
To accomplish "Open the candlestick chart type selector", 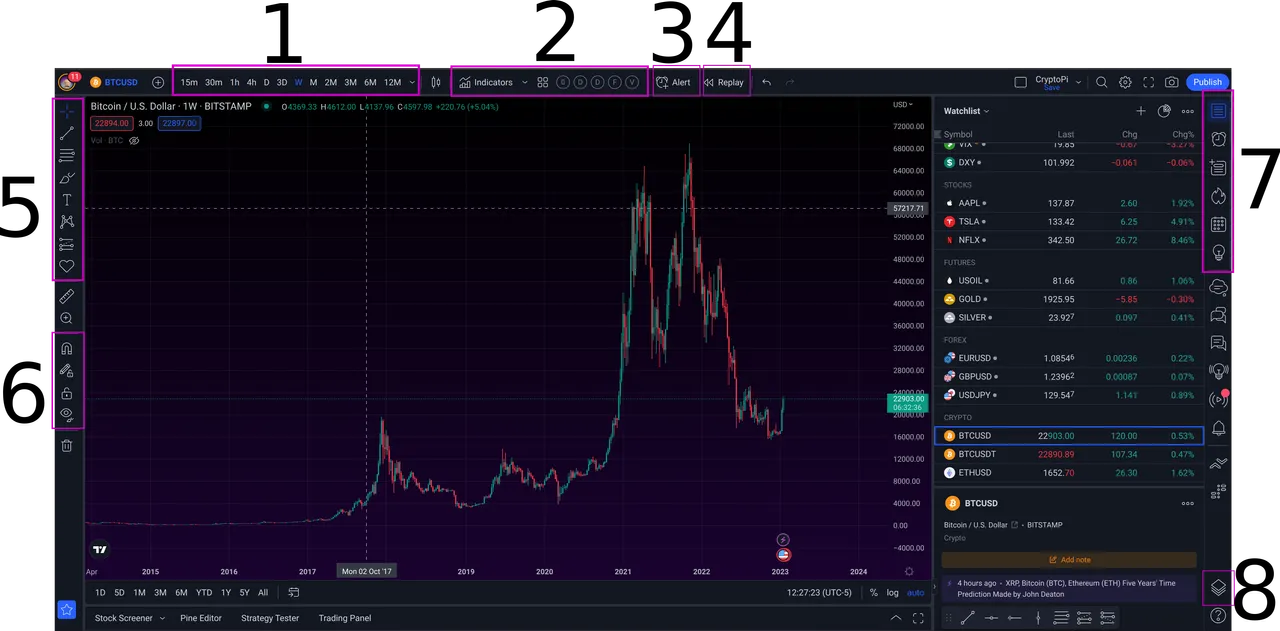I will pyautogui.click(x=436, y=82).
